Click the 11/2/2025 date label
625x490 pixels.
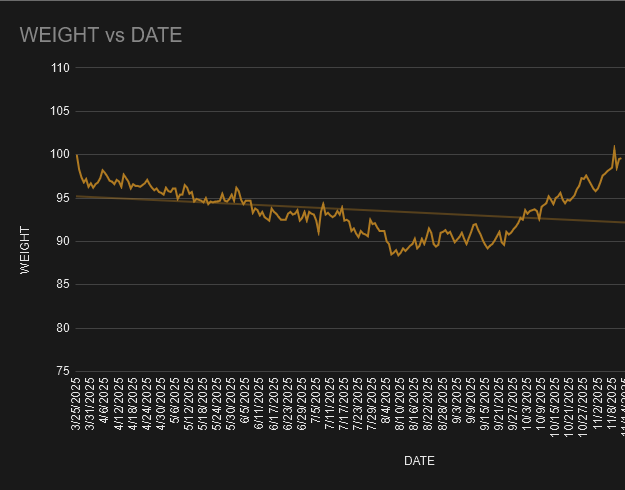598,404
